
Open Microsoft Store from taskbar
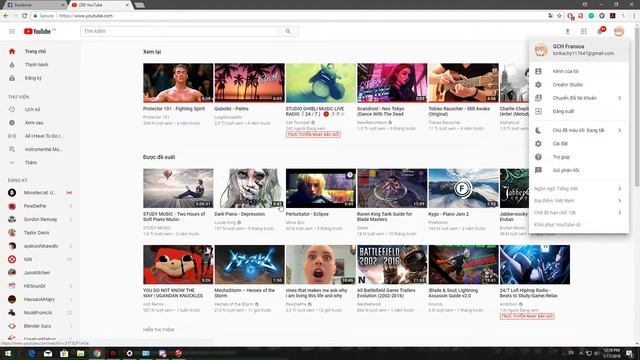click(x=64, y=353)
